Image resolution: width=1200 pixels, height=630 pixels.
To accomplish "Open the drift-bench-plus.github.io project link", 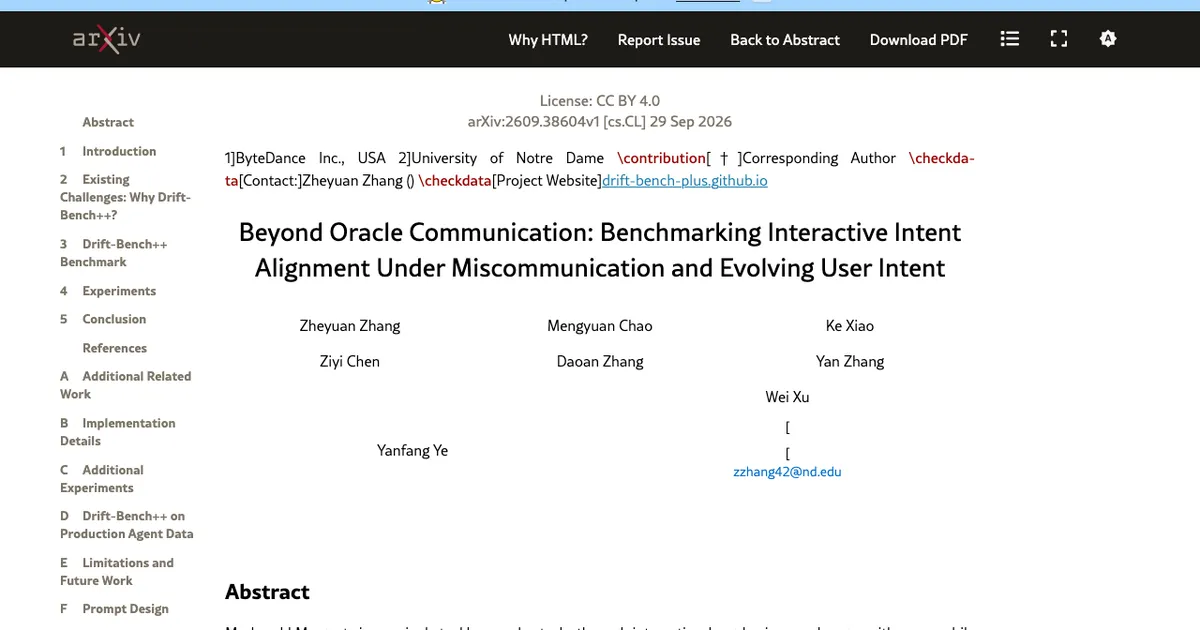I will pos(685,181).
